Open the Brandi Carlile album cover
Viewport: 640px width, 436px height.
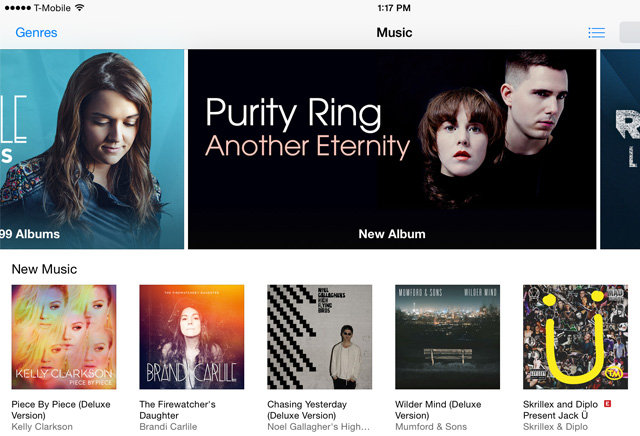click(x=192, y=337)
